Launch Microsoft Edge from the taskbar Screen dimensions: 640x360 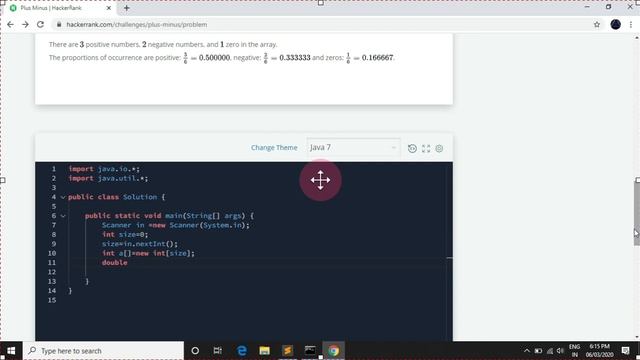242,351
